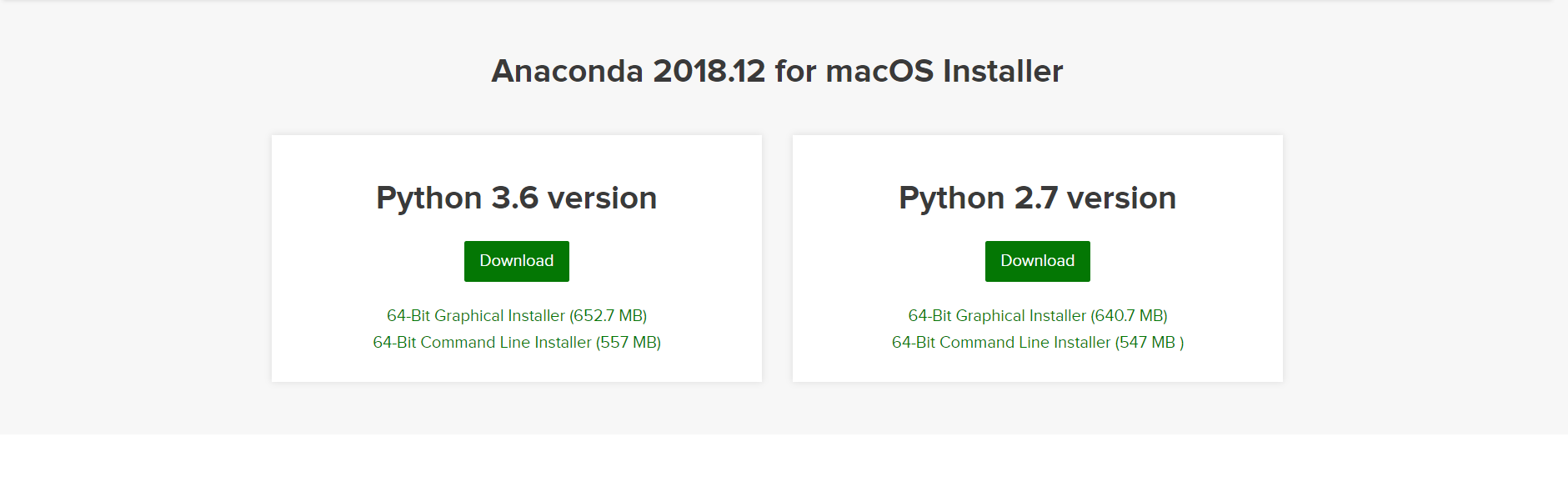Screen dimensions: 1568x492
Task: Open 64-Bit Graphical Installer link for Python 3.6
Action: click(x=476, y=316)
